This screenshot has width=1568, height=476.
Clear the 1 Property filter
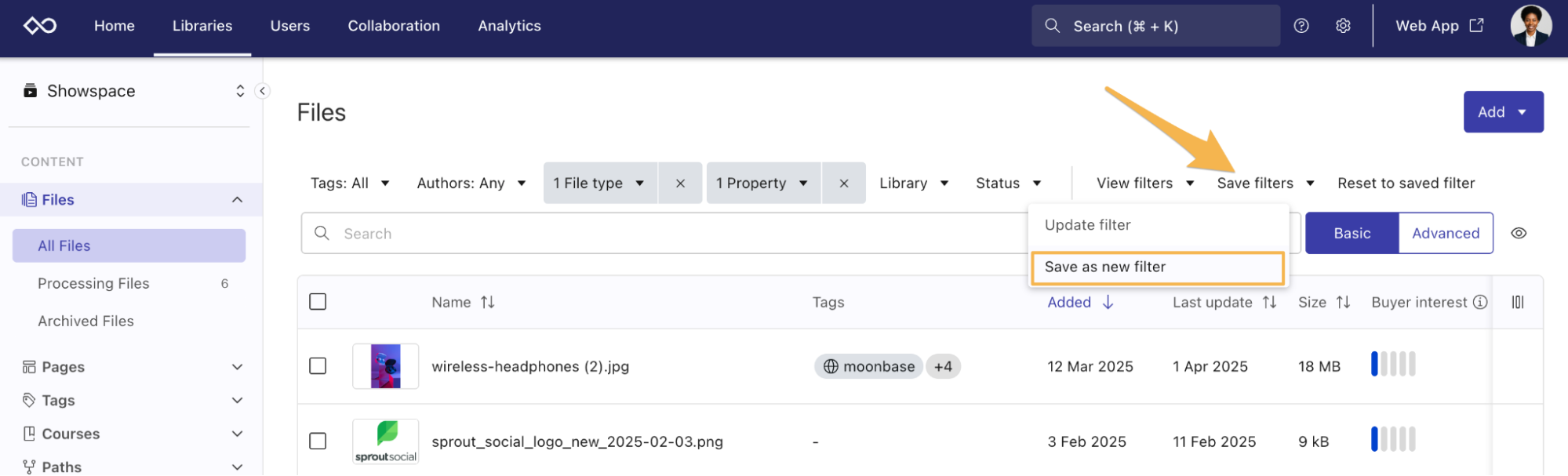pos(844,183)
